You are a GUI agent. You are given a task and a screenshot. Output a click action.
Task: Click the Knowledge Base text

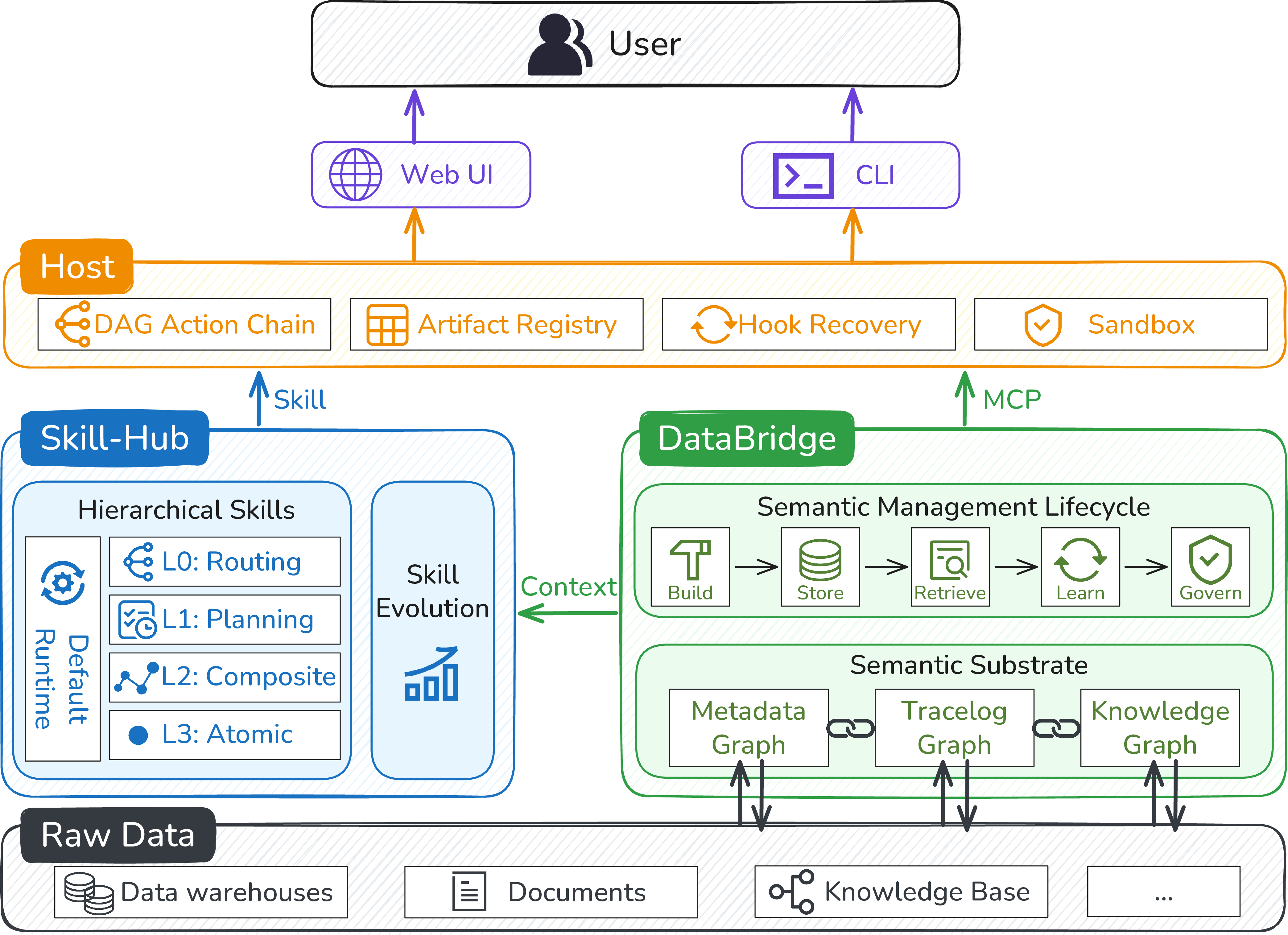point(927,892)
